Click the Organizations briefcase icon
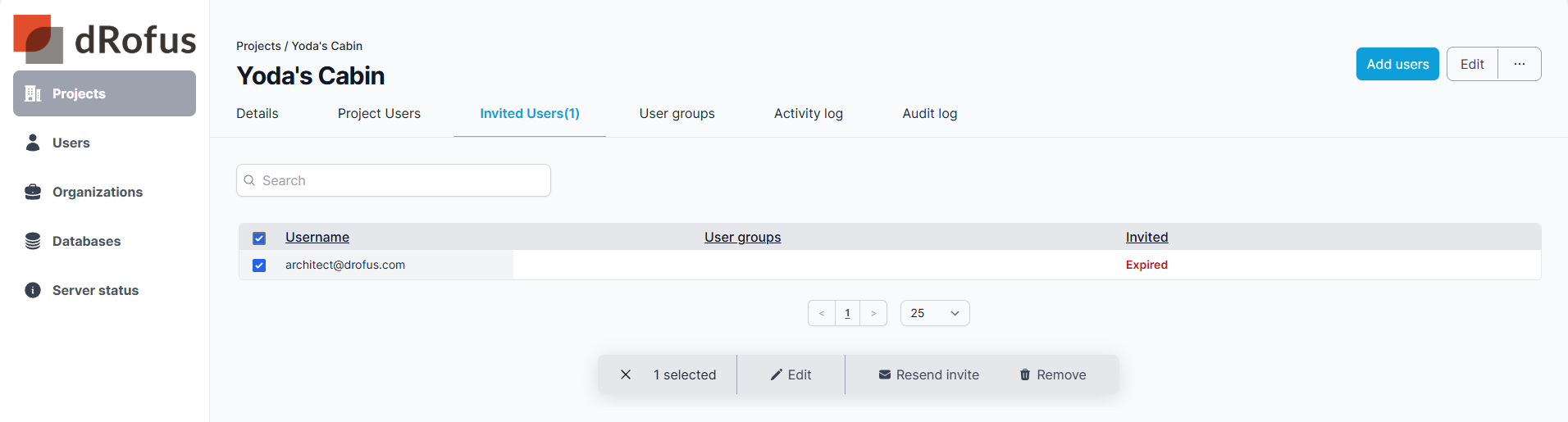Screen dimensions: 1568x422 tap(33, 192)
